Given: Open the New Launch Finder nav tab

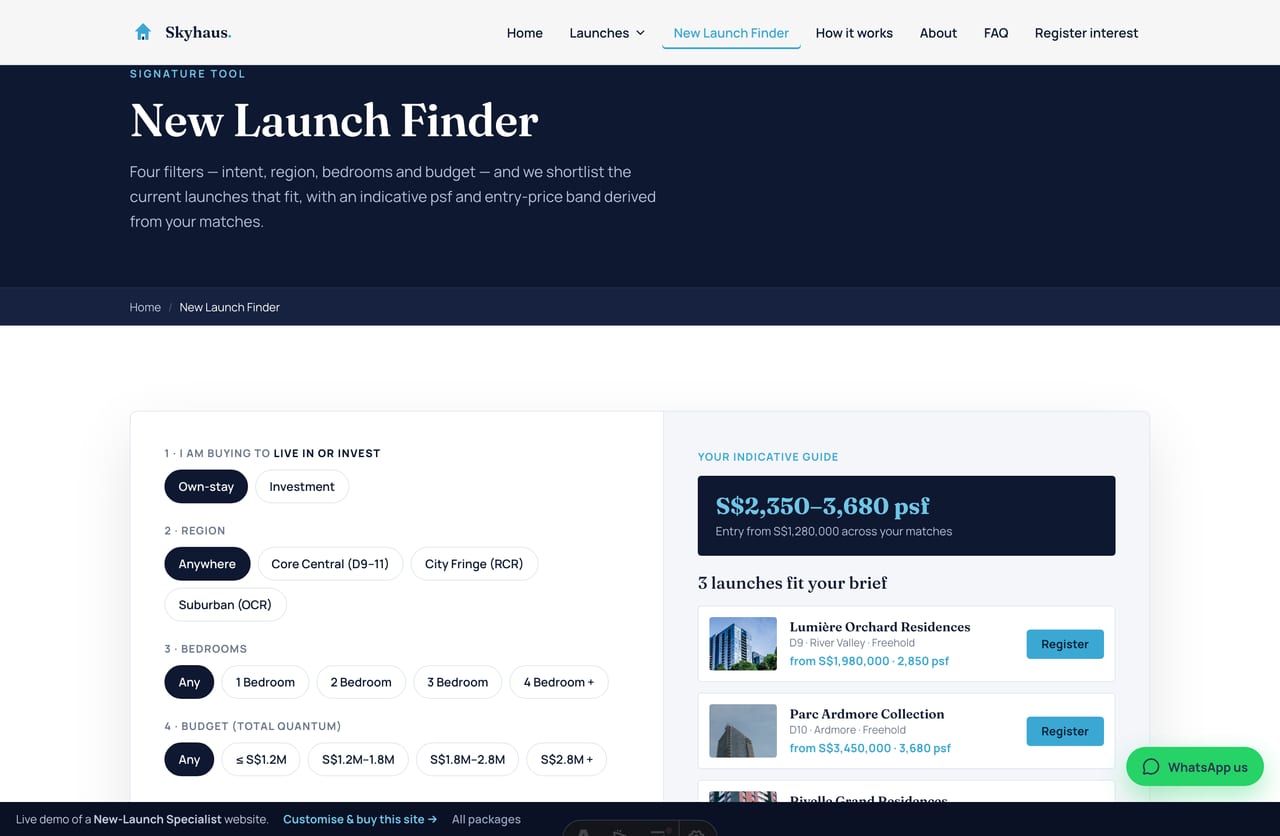Looking at the screenshot, I should click(731, 33).
